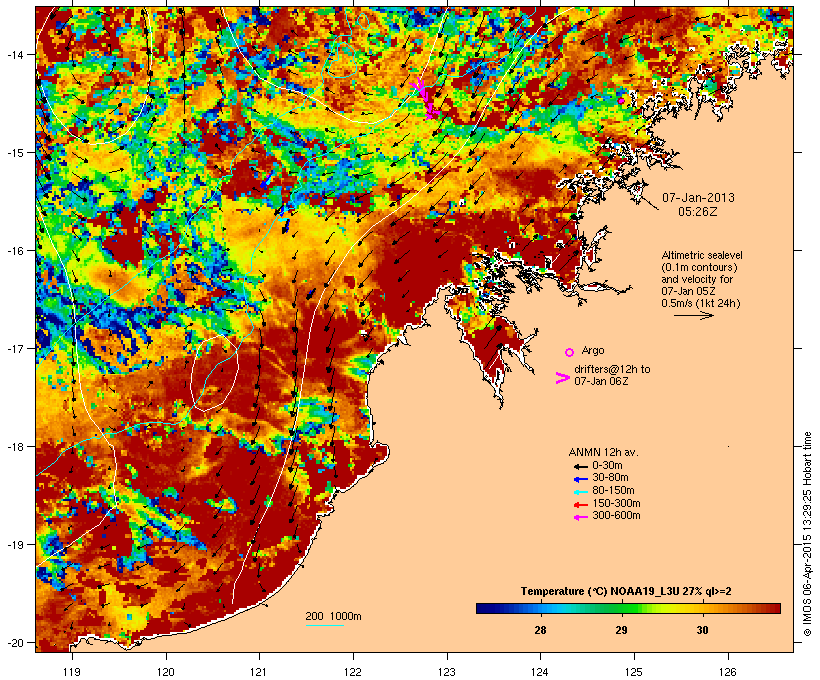Click the latitude label -16
This screenshot has height=680, width=820.
(x=14, y=251)
